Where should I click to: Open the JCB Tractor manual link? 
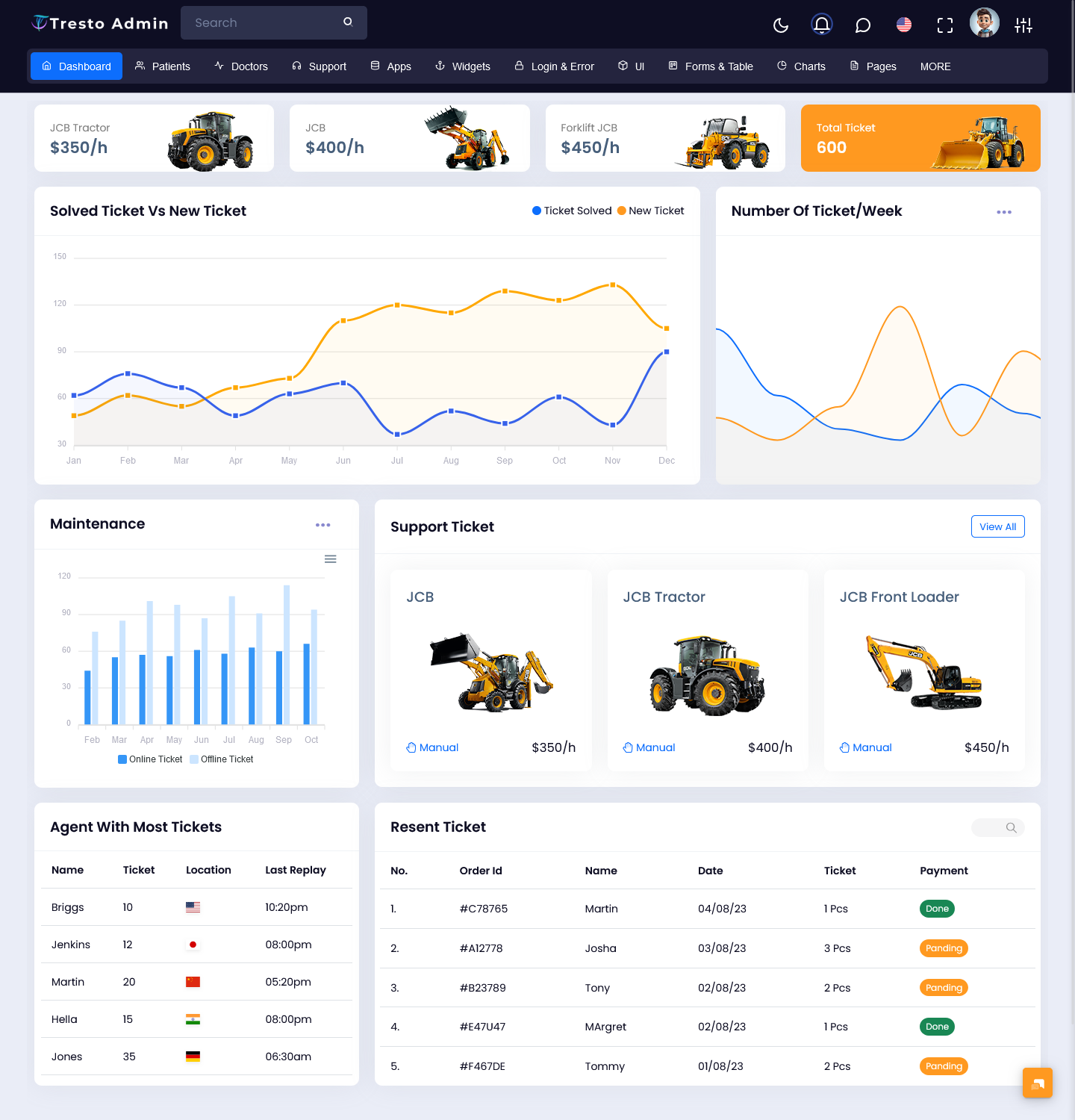[x=648, y=747]
